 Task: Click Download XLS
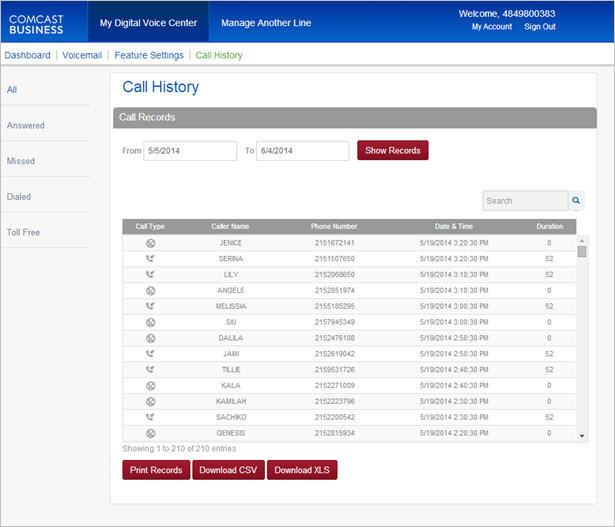click(x=302, y=470)
